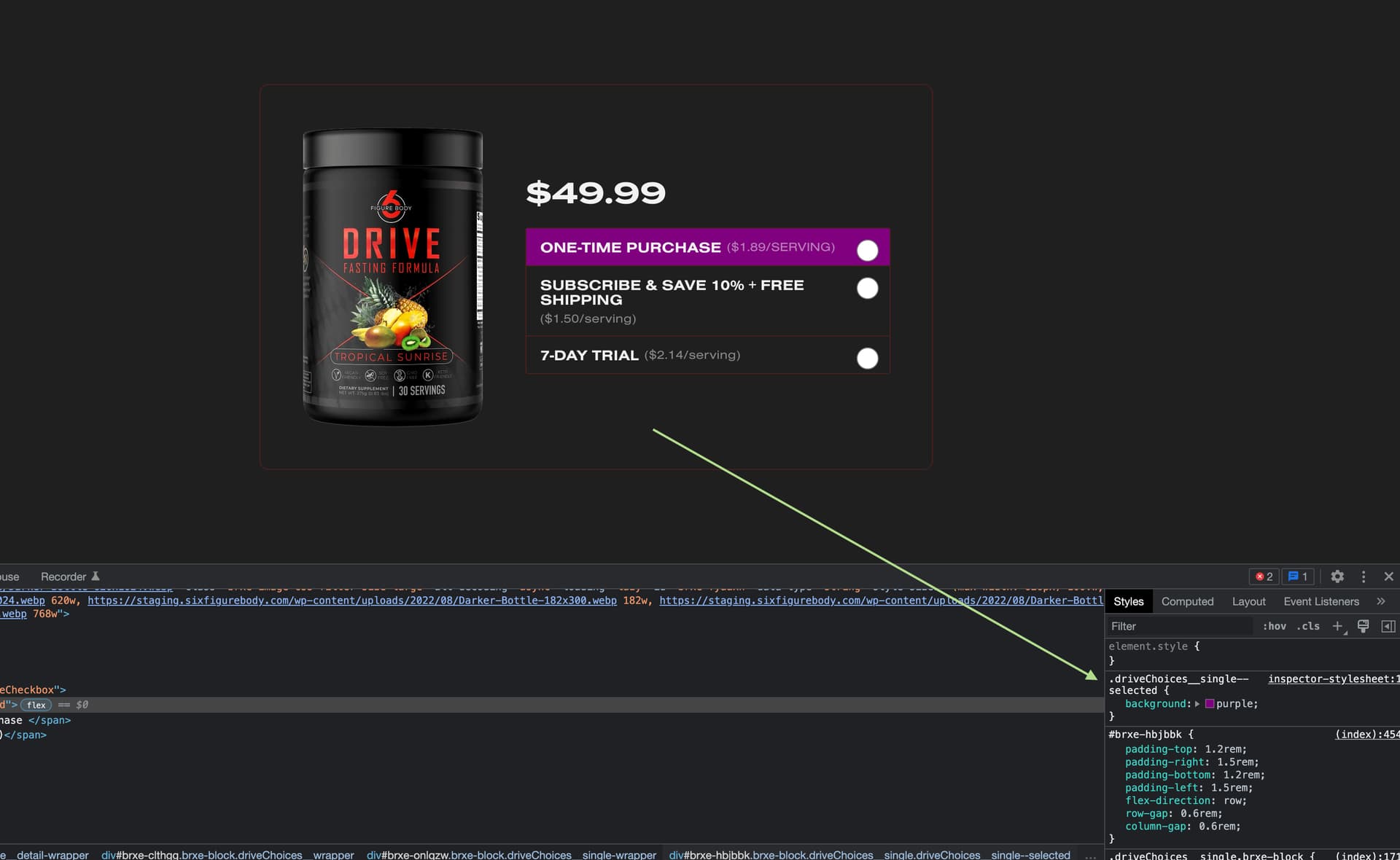The image size is (1400, 860).
Task: Click the #brxe-hbjbbk selector text
Action: [1145, 734]
